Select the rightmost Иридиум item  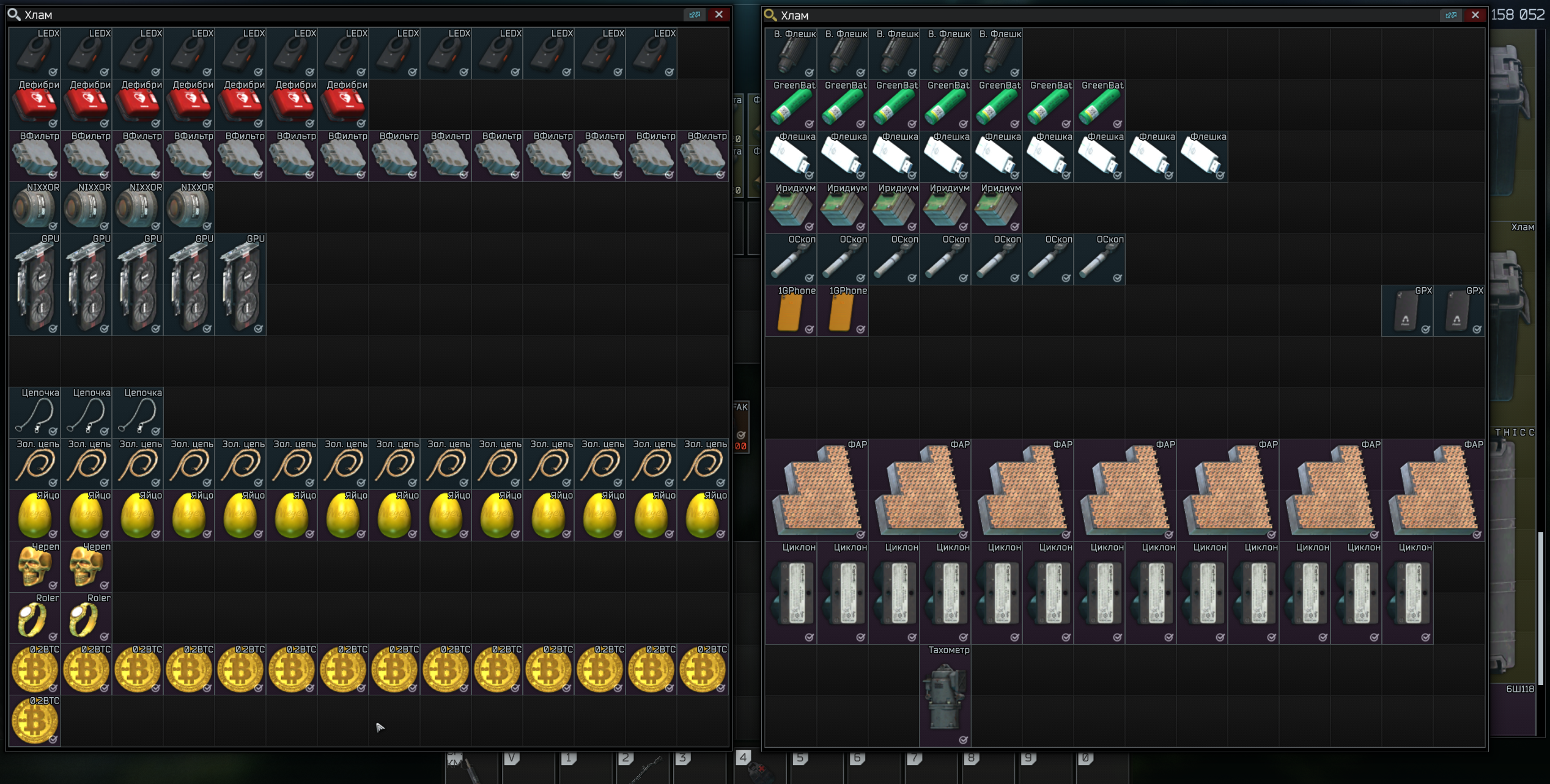[x=997, y=208]
